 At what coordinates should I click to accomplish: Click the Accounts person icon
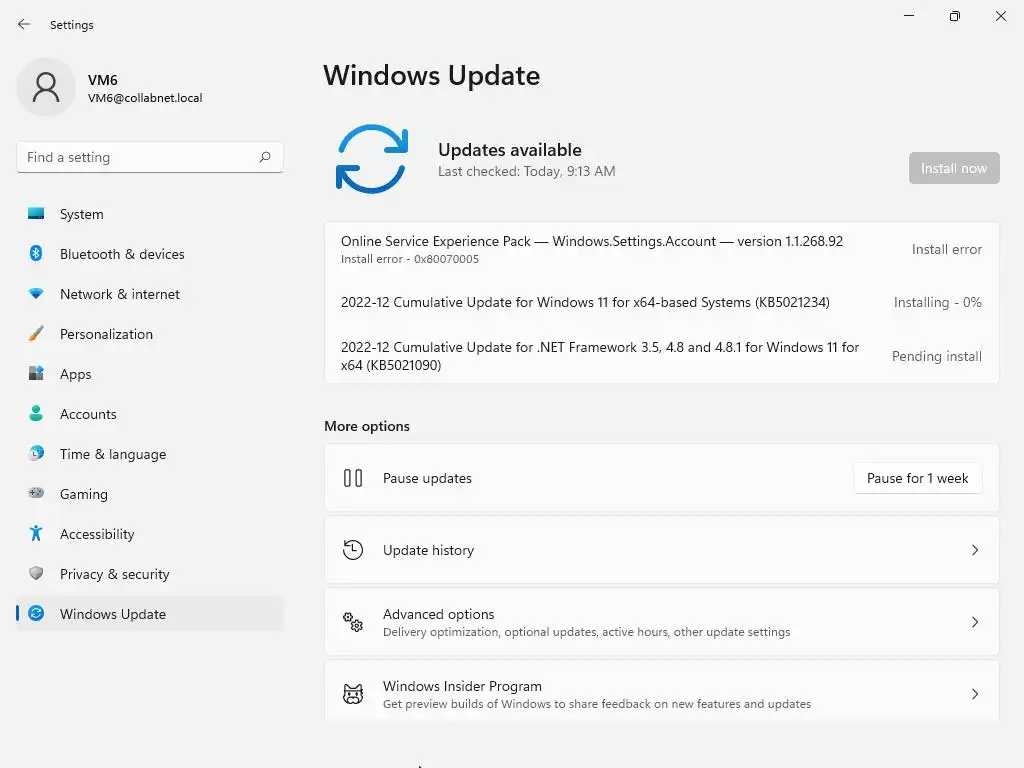point(36,413)
